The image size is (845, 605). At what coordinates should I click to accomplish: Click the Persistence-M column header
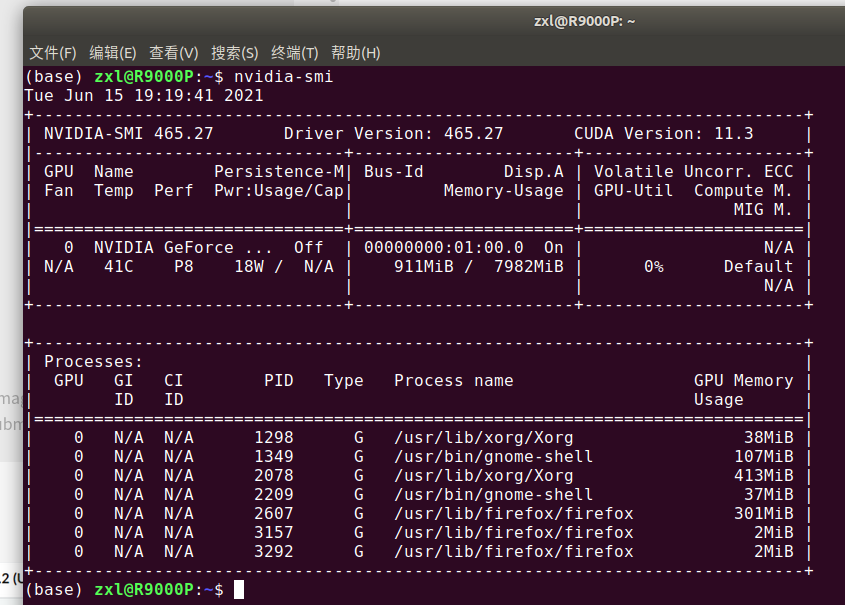(279, 171)
